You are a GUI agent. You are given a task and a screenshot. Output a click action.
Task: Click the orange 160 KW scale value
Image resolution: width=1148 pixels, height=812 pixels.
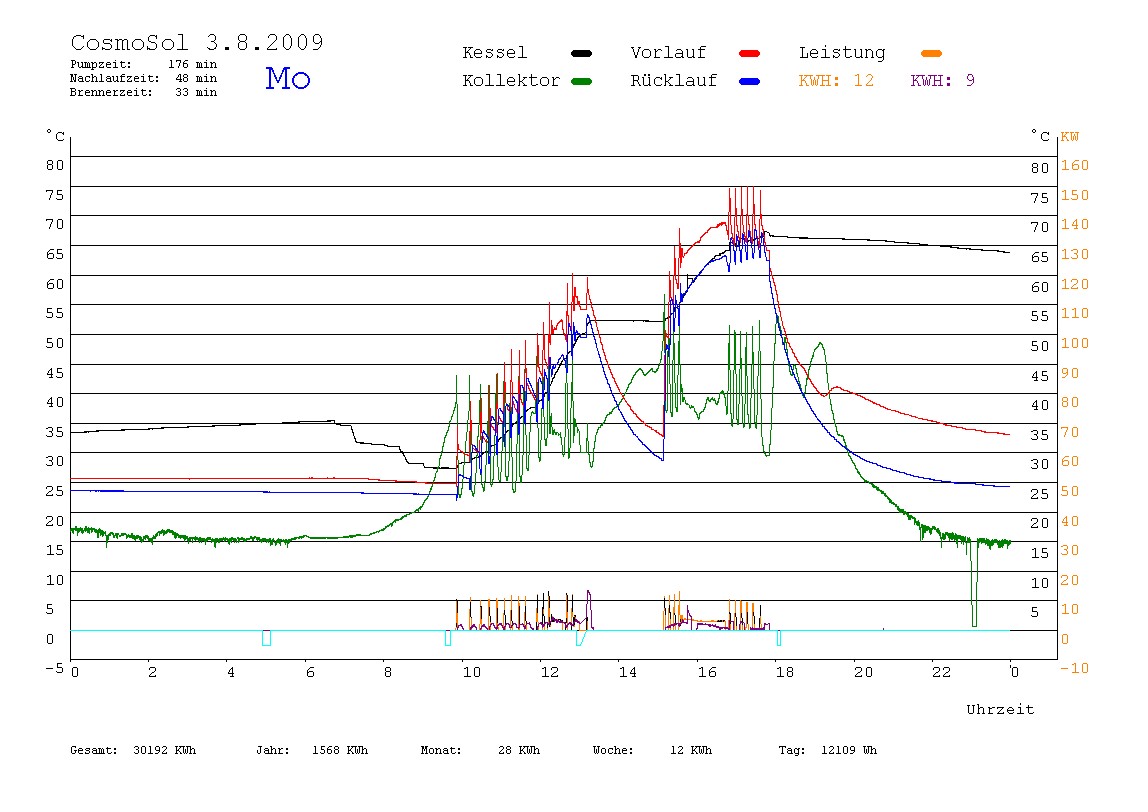(1075, 165)
